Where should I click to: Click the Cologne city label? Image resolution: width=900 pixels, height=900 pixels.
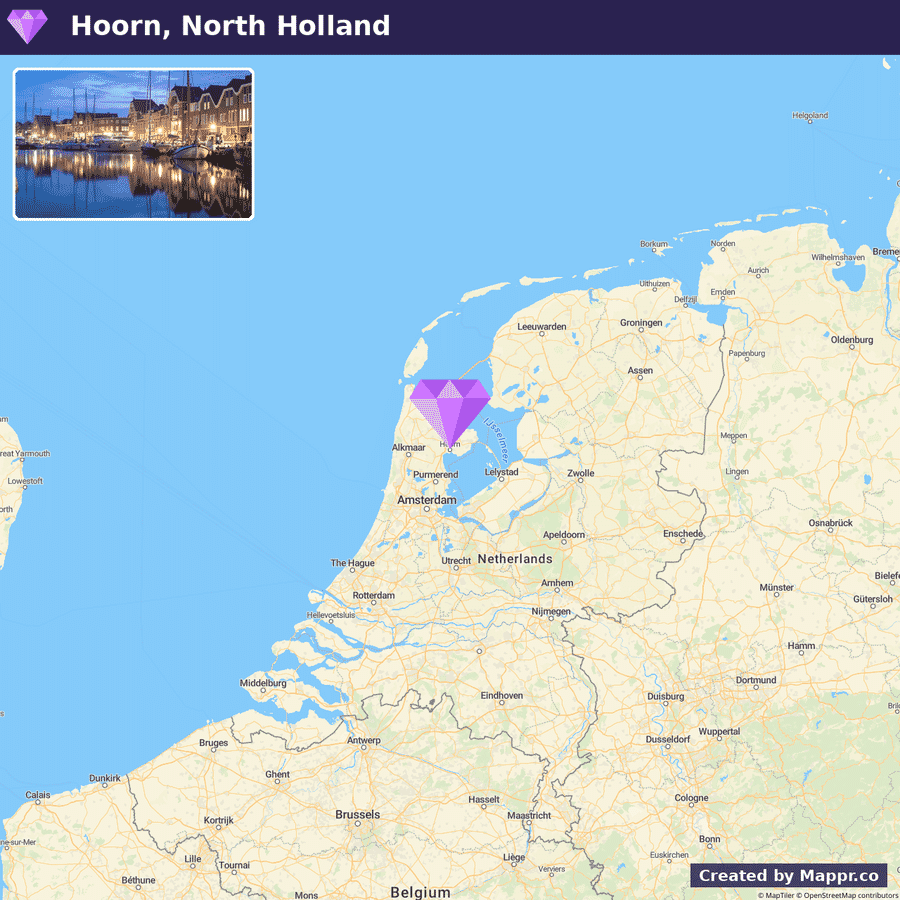pyautogui.click(x=692, y=798)
